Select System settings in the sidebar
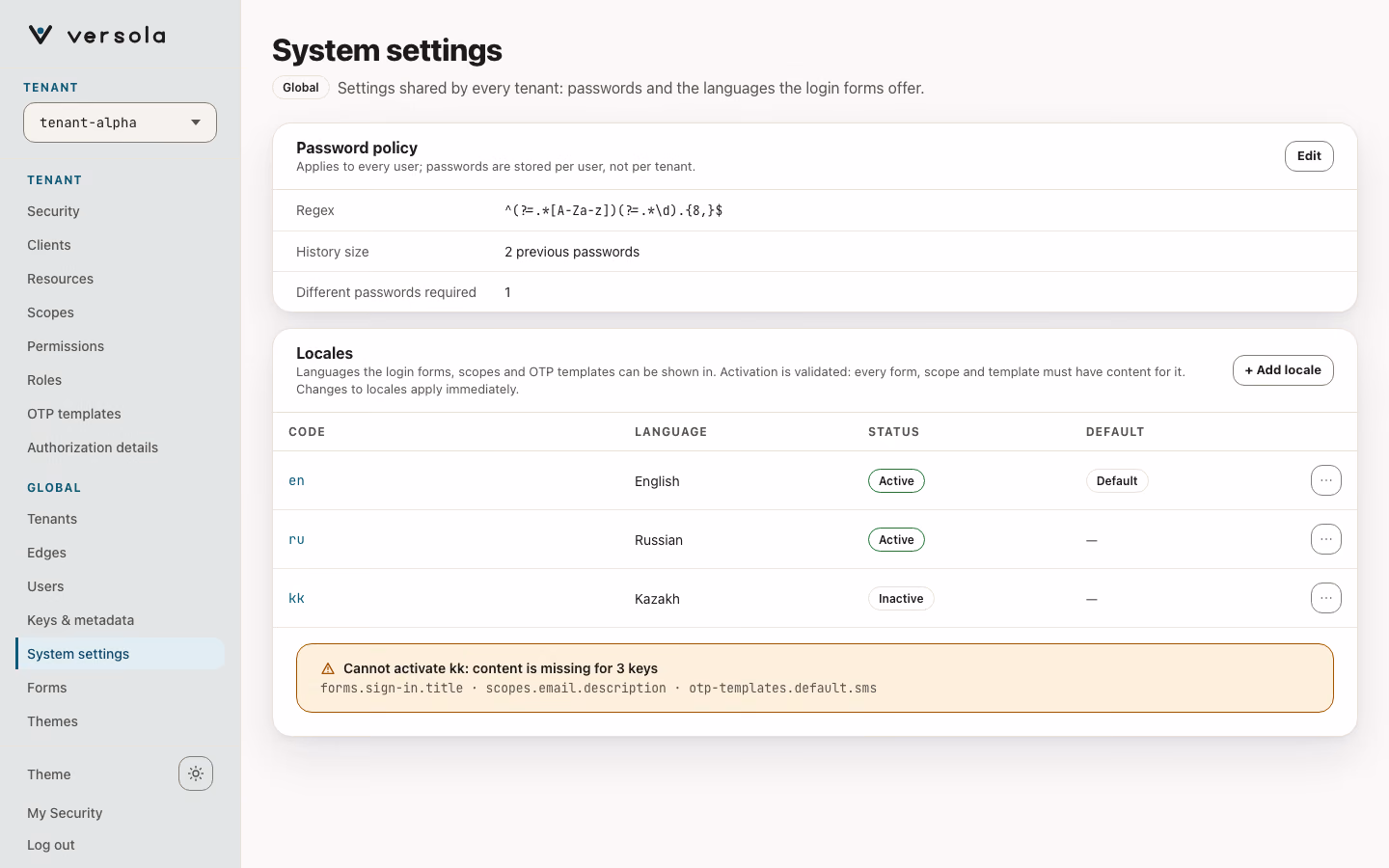Screen dimensions: 1389x868 pos(120,654)
